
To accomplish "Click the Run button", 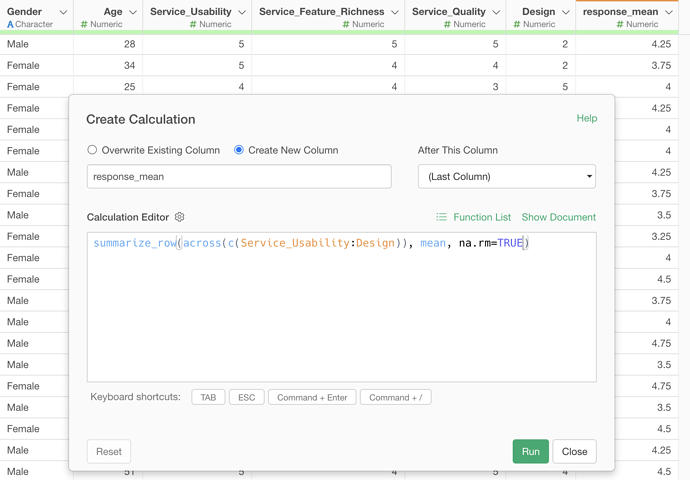I will (x=530, y=451).
